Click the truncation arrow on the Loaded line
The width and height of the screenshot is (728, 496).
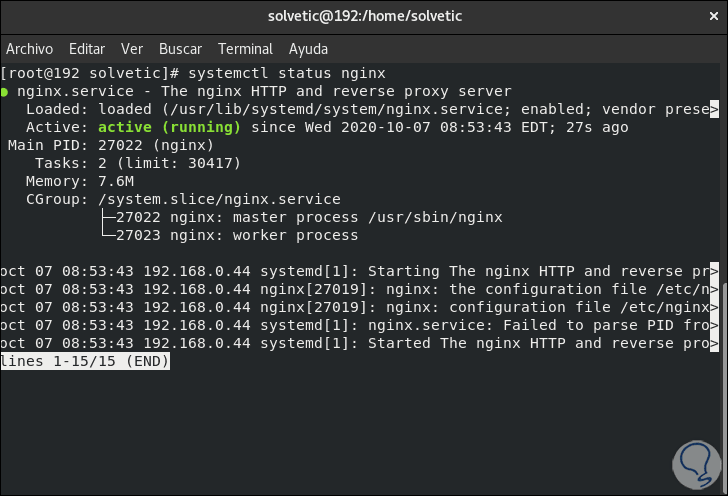click(714, 109)
